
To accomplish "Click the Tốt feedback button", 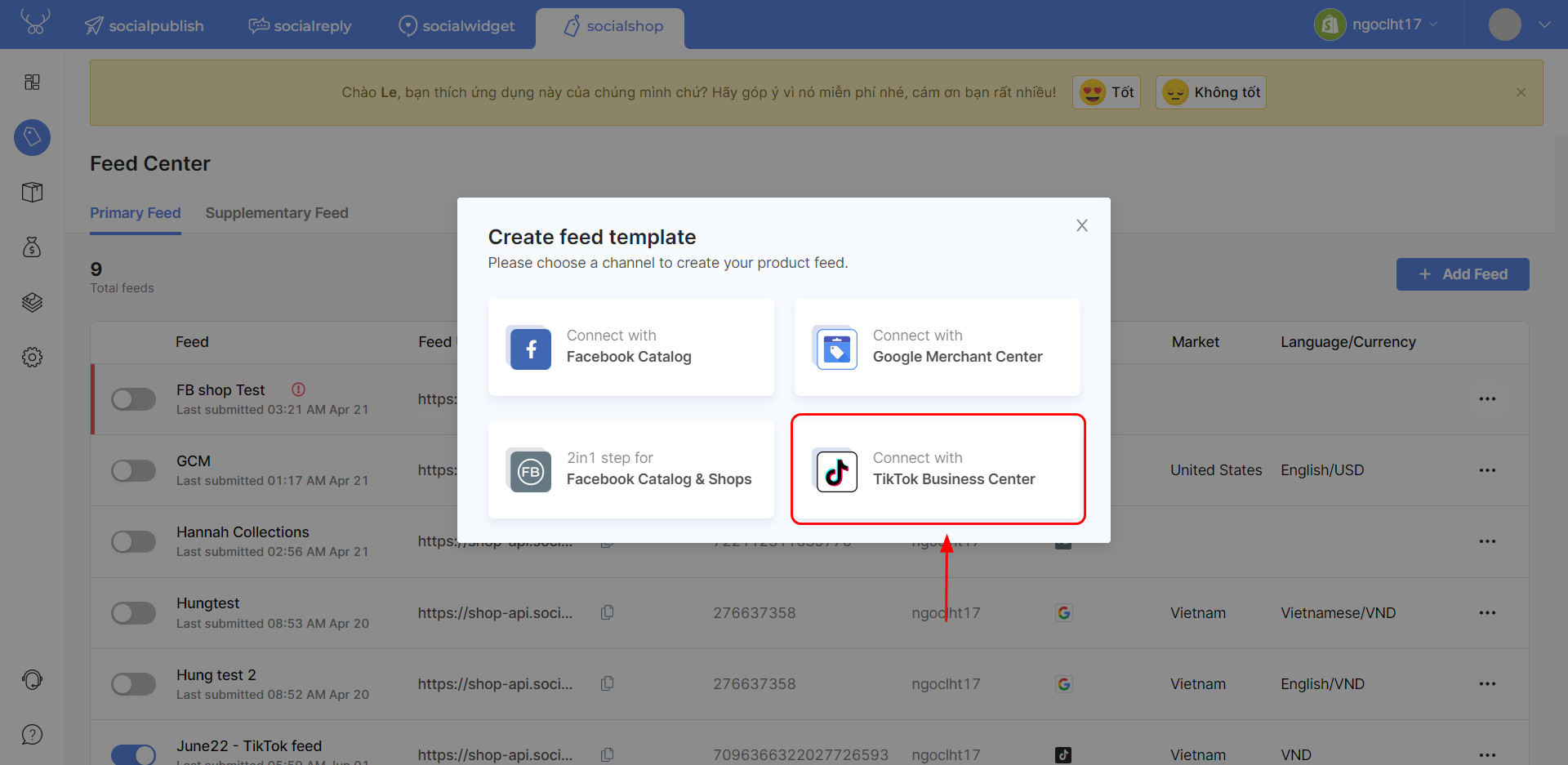I will [x=1107, y=92].
